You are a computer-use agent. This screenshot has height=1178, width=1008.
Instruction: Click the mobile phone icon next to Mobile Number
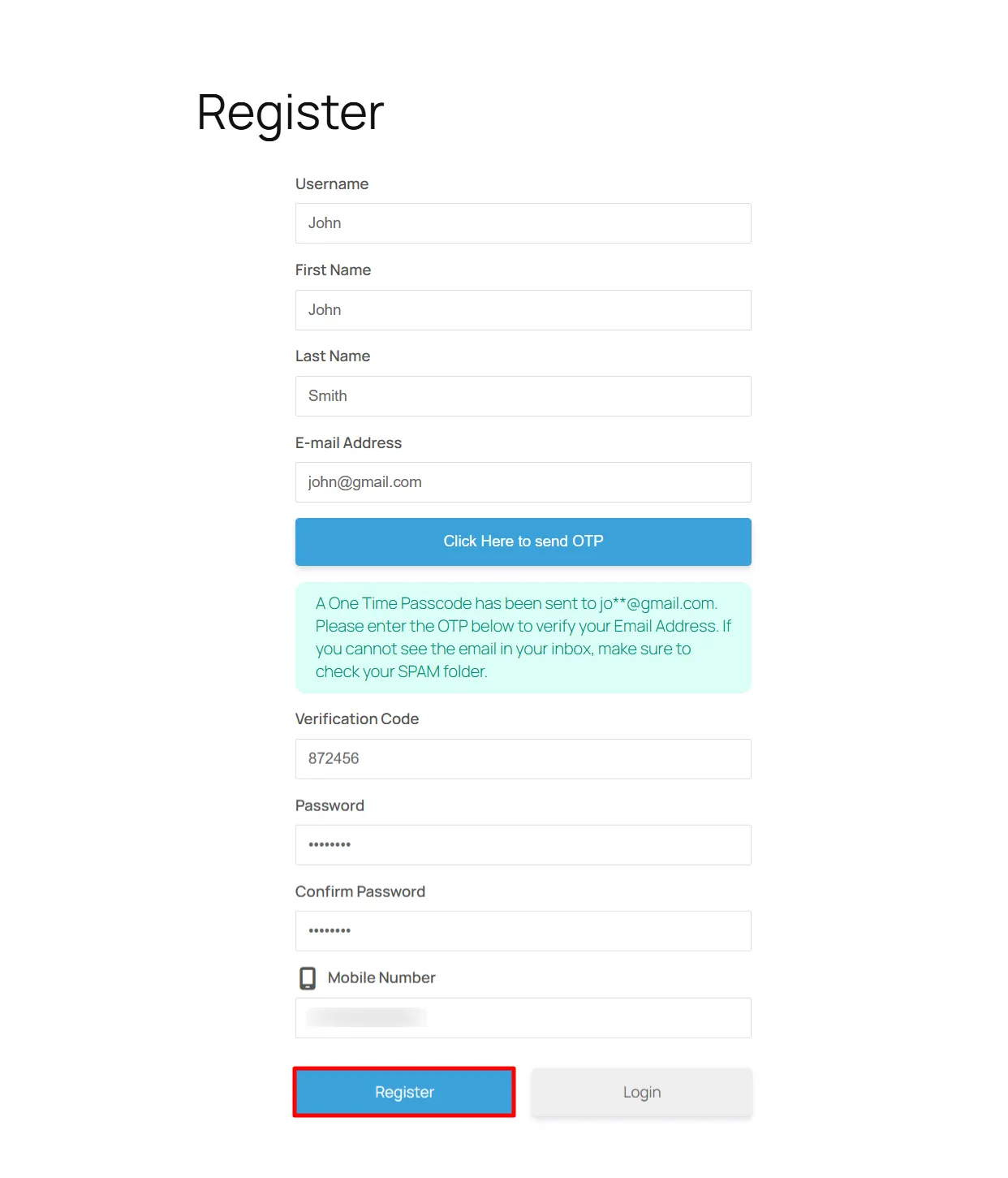(308, 977)
